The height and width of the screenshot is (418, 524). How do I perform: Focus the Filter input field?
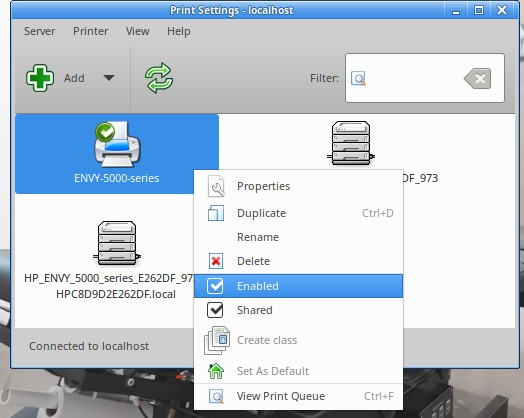[424, 78]
